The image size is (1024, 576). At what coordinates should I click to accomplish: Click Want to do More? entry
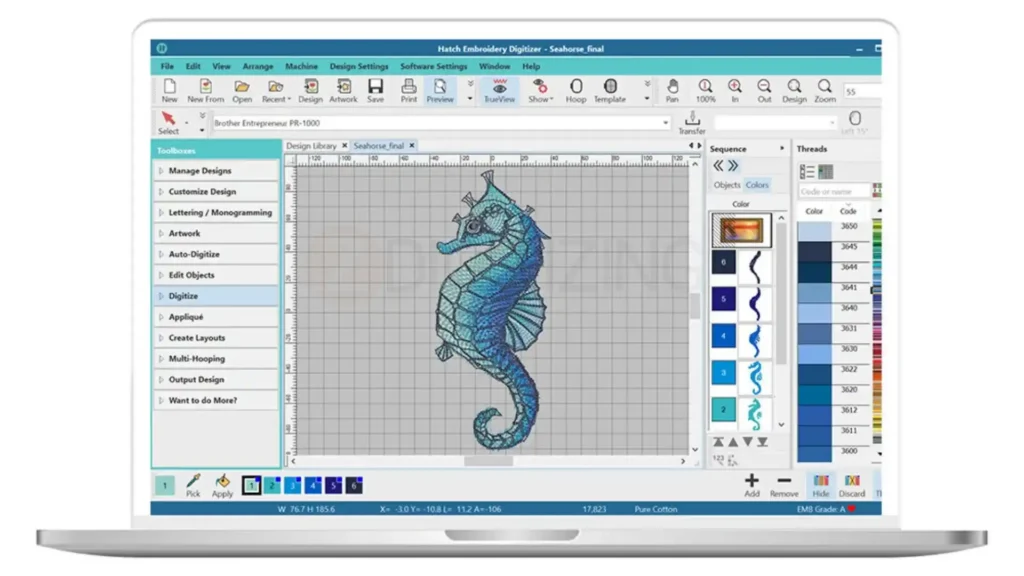pos(216,400)
